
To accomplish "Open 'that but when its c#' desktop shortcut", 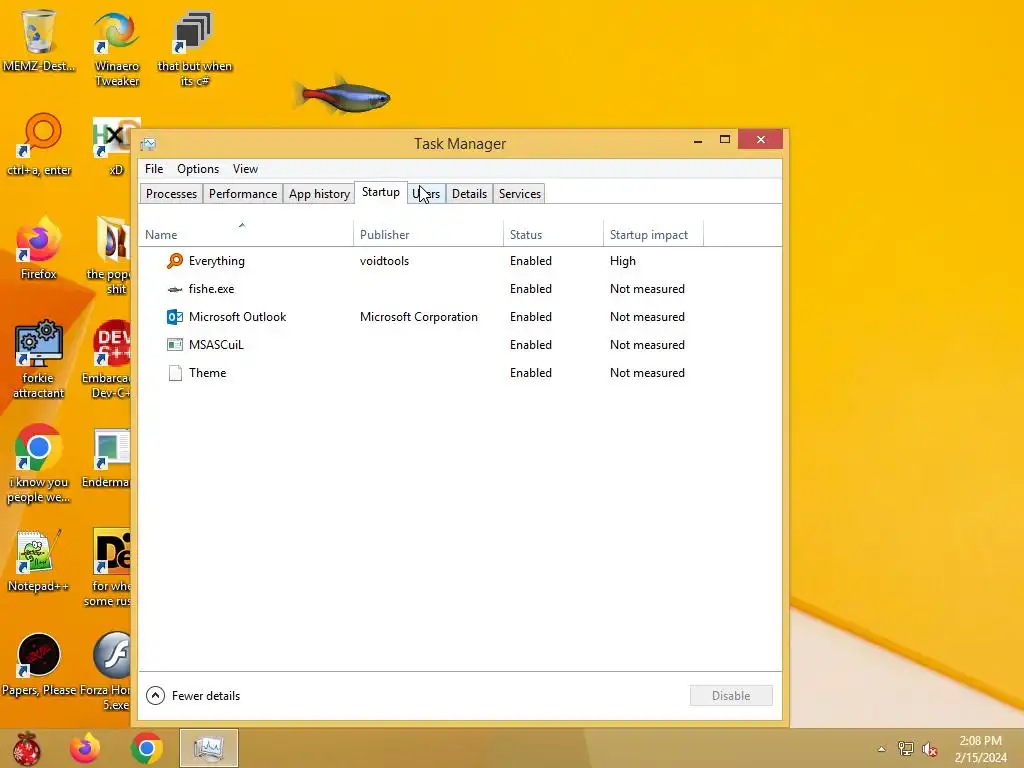I will [x=194, y=49].
